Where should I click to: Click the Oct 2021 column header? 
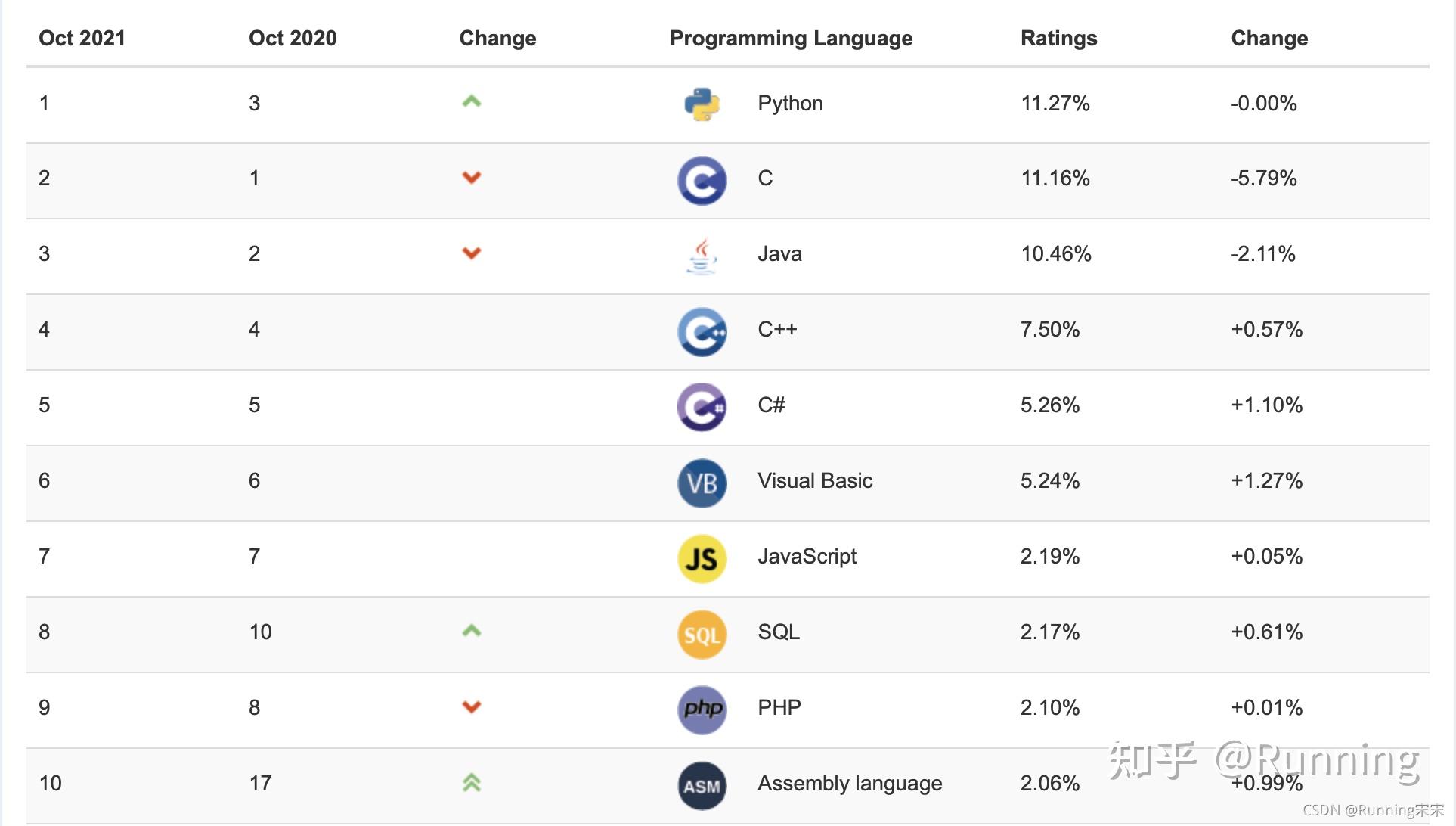tap(82, 39)
